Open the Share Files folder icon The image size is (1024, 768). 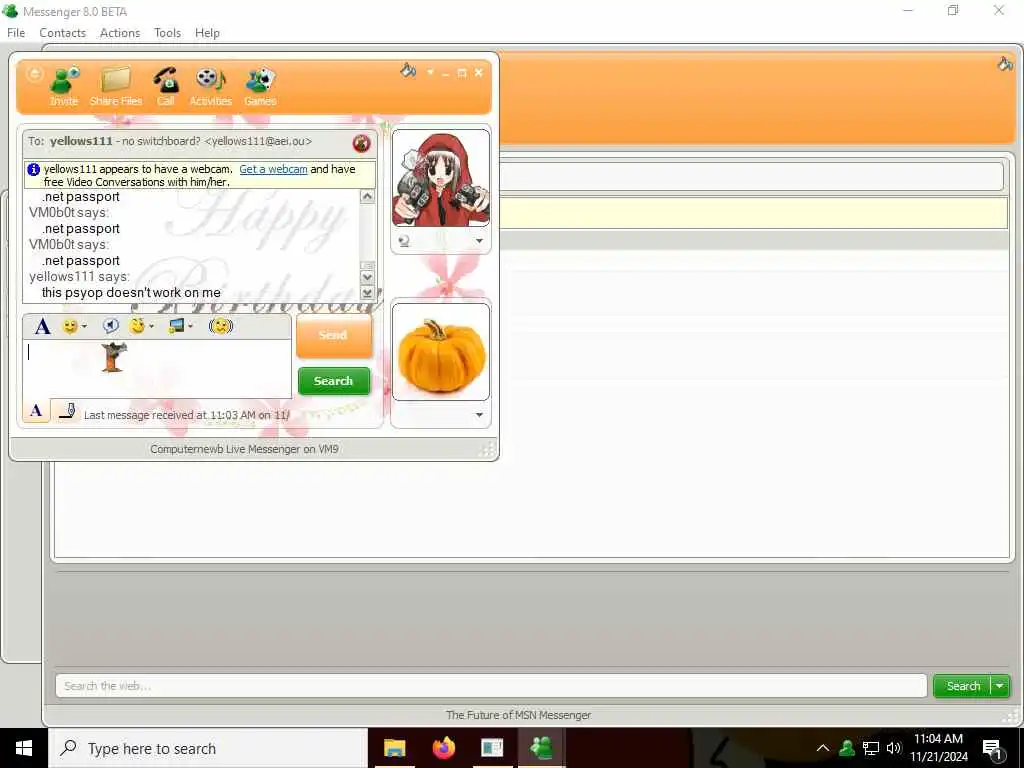pos(116,86)
